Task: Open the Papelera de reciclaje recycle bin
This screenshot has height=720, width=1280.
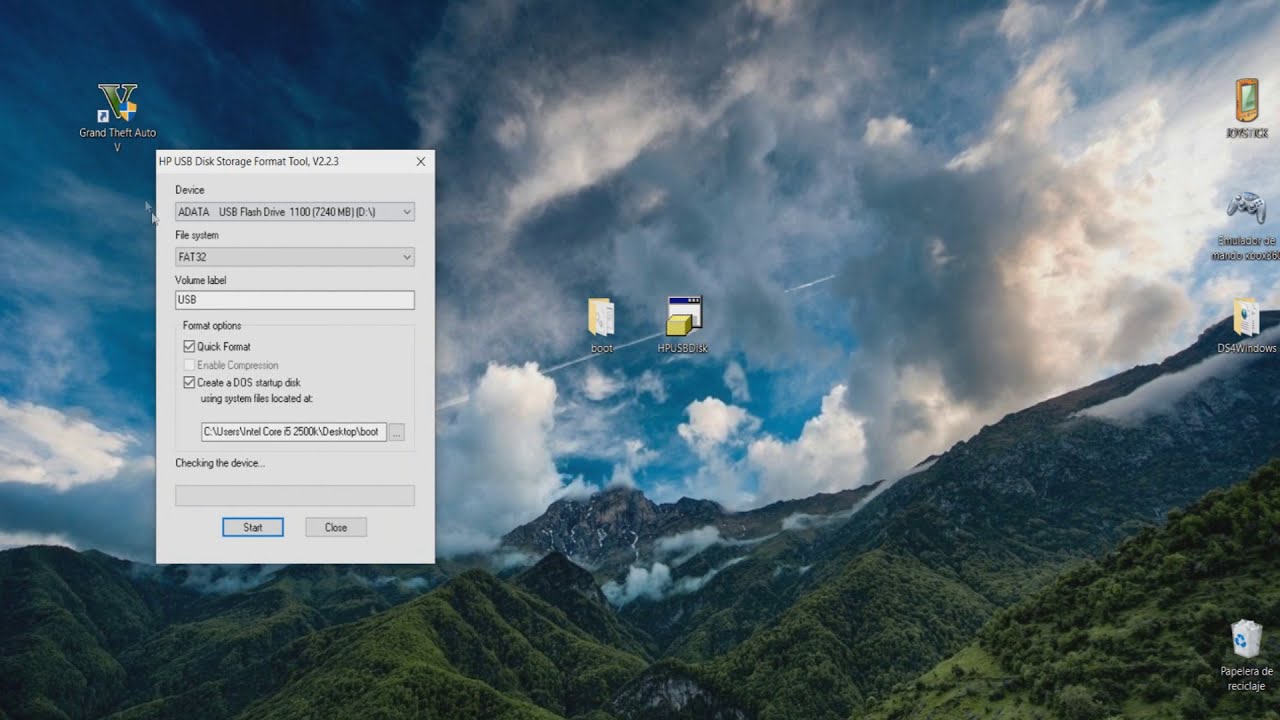Action: 1246,656
